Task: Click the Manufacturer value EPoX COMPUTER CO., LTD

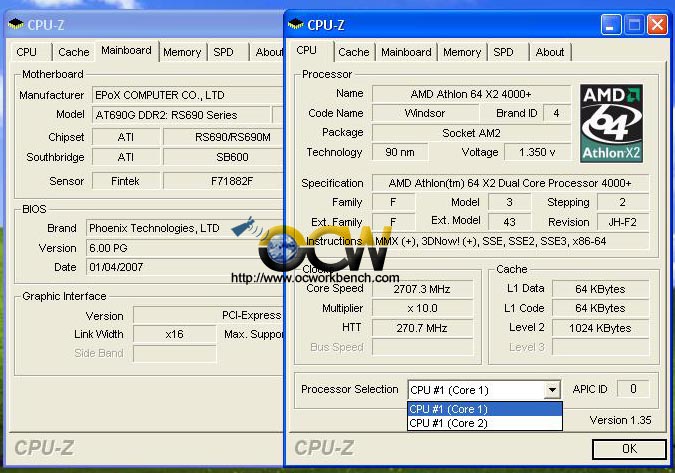Action: click(188, 95)
